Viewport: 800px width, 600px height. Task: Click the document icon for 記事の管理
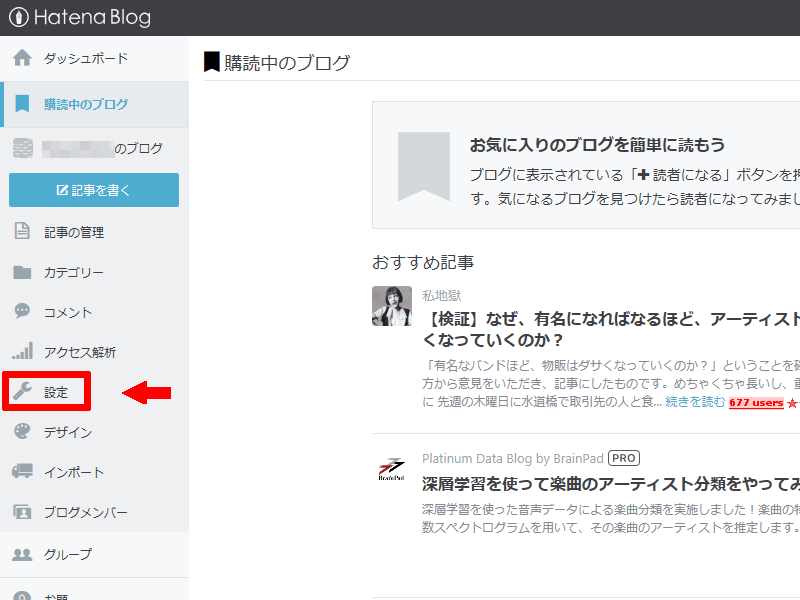22,231
